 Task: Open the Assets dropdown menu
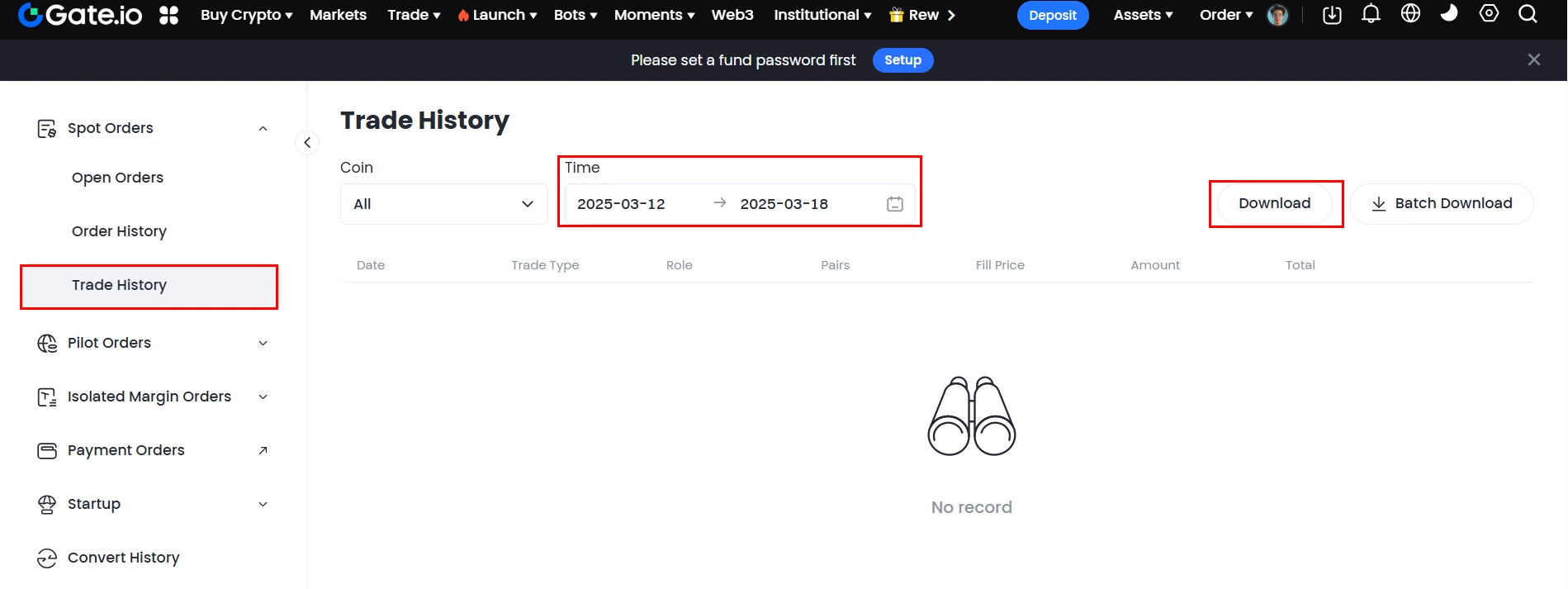tap(1143, 15)
